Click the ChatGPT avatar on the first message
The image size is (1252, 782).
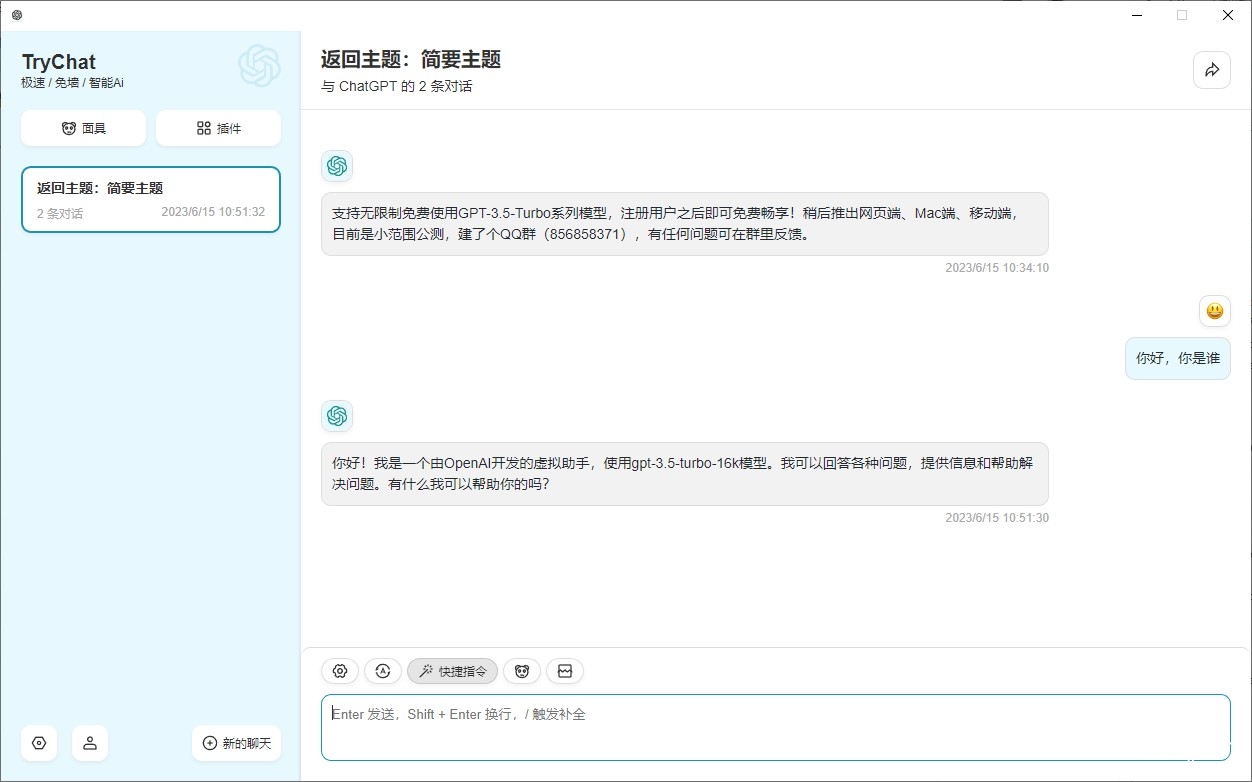pyautogui.click(x=337, y=166)
